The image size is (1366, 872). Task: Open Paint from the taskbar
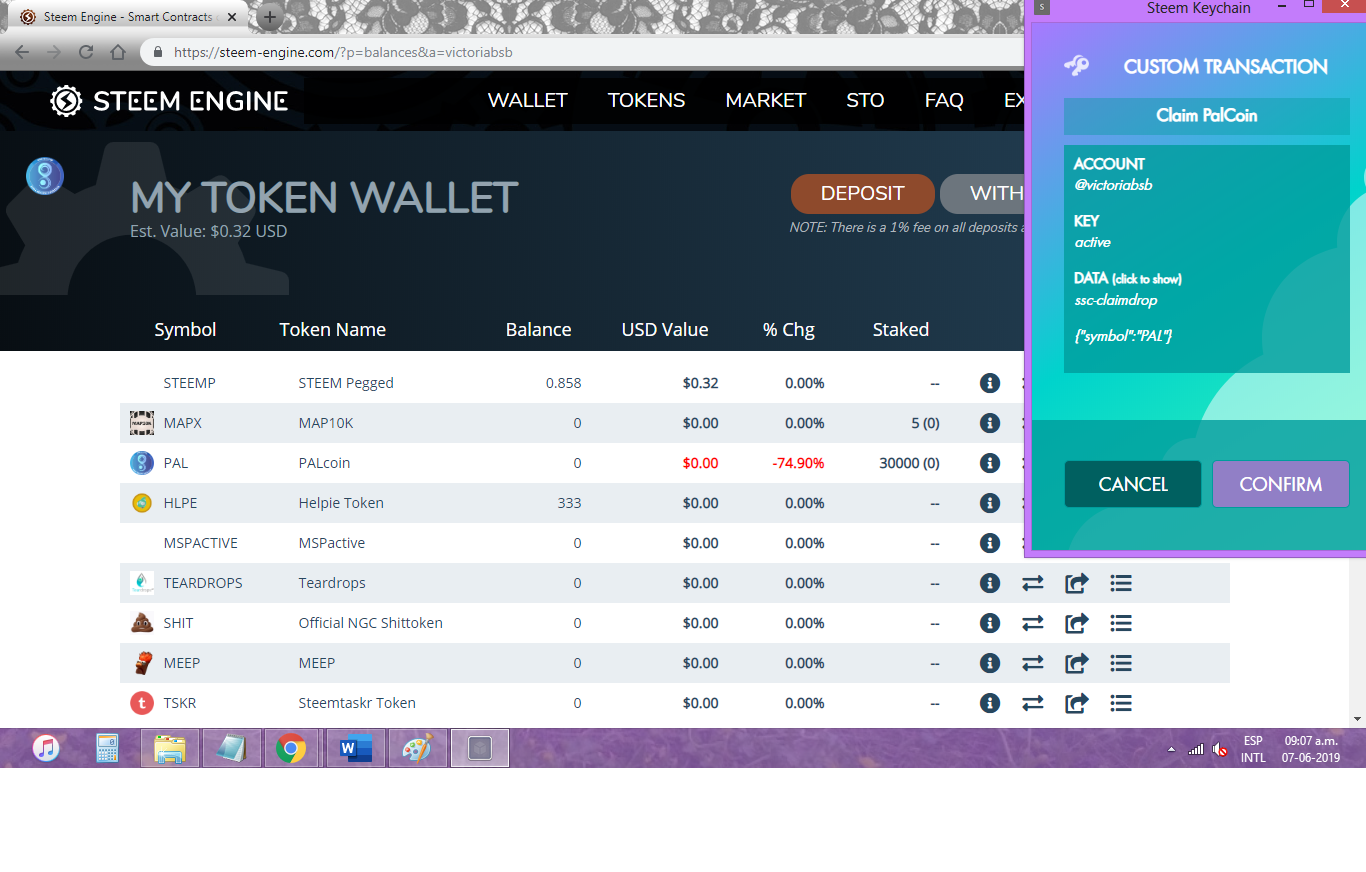[x=417, y=748]
